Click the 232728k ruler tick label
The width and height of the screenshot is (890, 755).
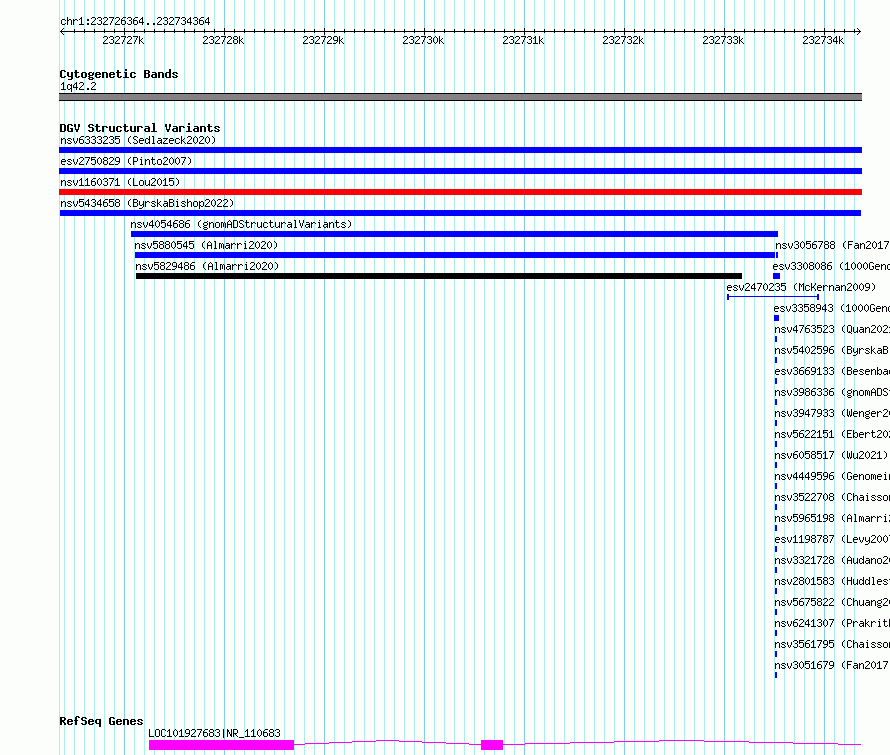pos(223,40)
